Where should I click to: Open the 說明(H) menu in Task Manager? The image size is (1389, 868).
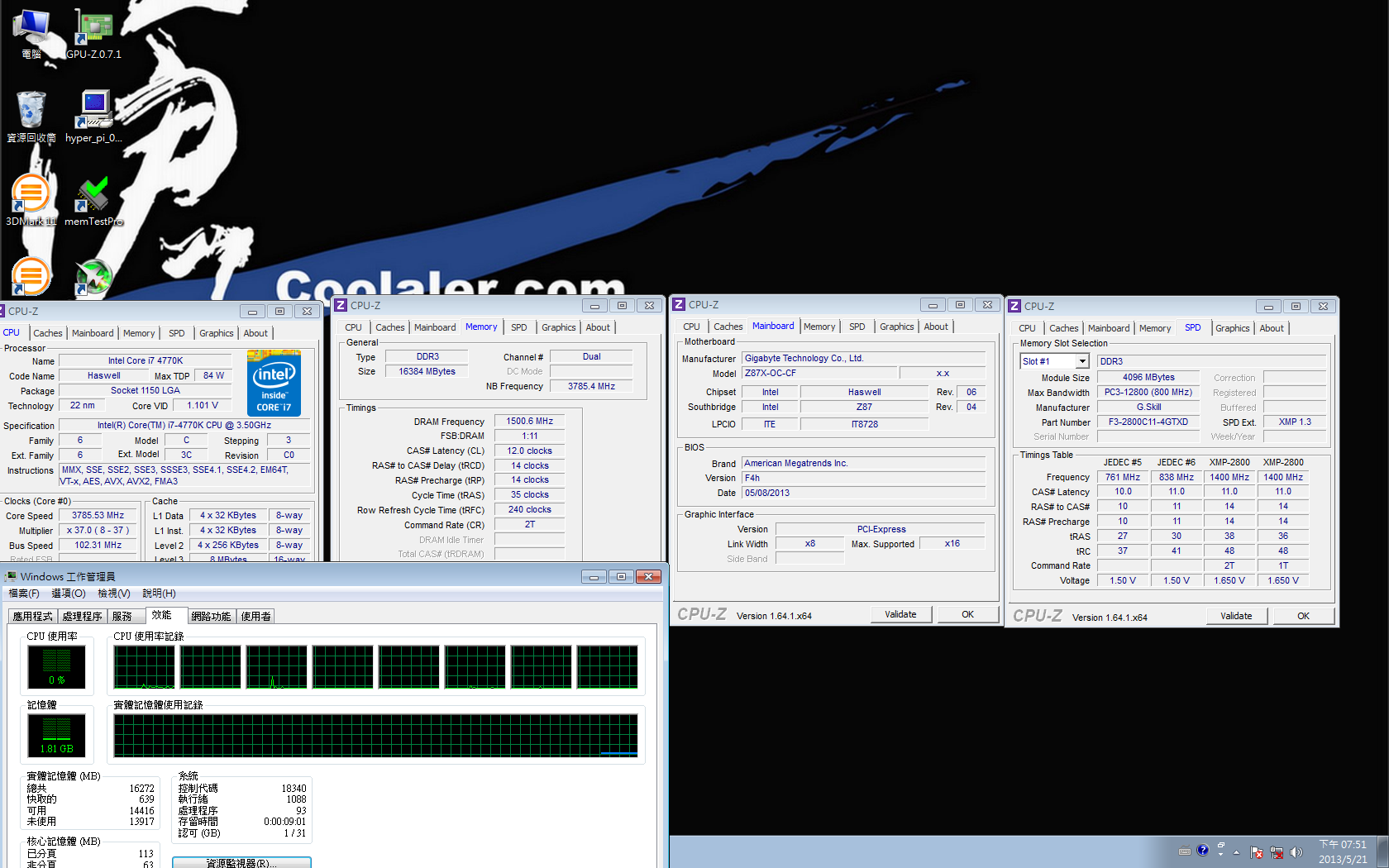click(159, 594)
